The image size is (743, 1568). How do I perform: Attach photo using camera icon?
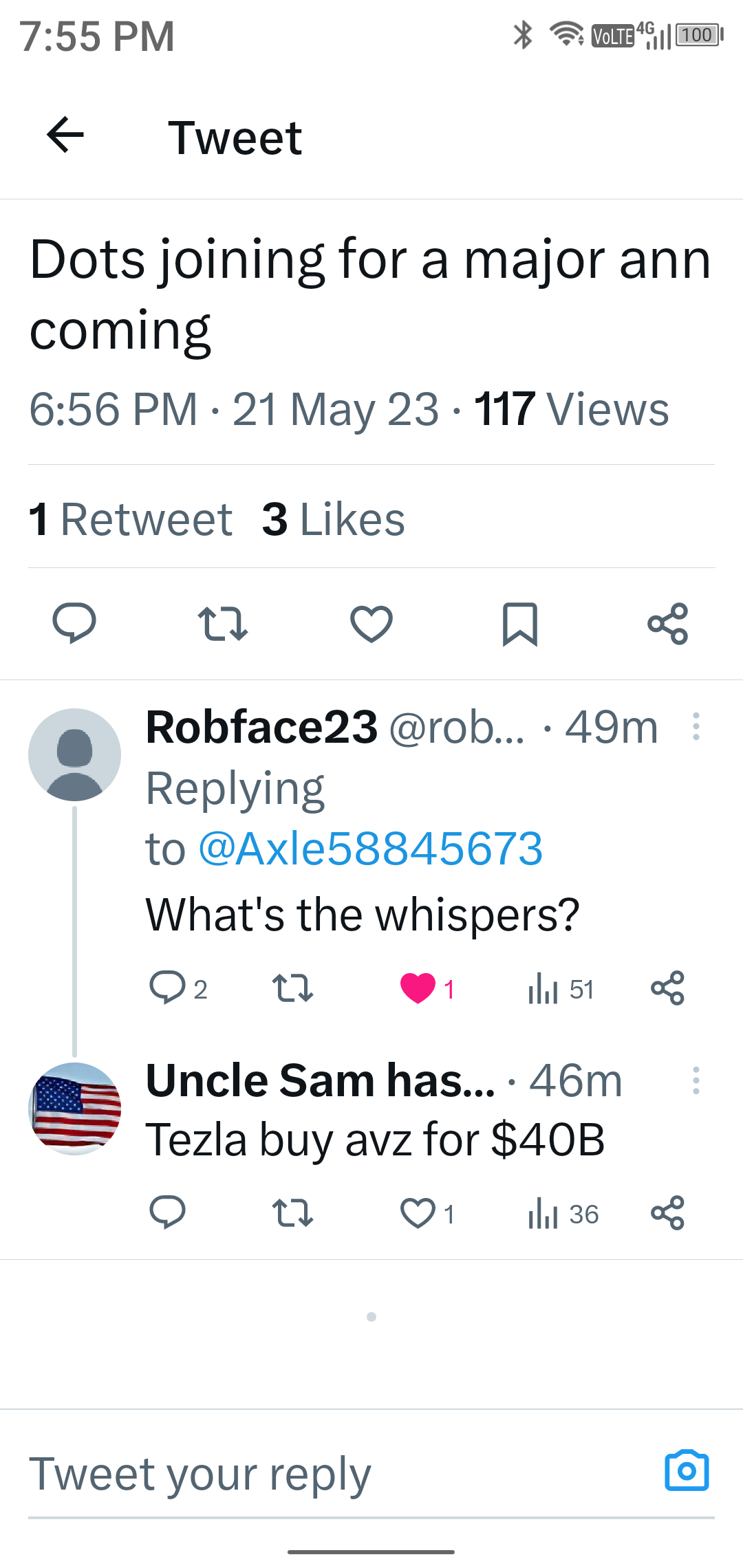pyautogui.click(x=687, y=1471)
